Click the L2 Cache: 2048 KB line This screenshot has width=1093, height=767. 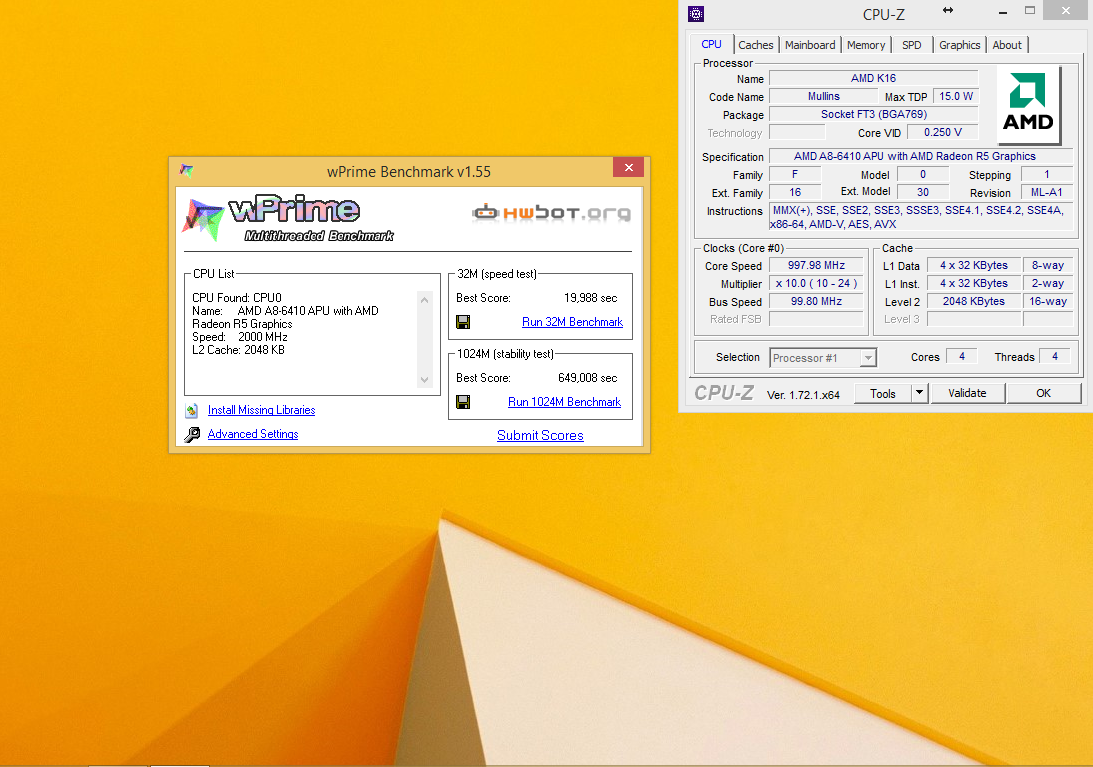[x=238, y=351]
